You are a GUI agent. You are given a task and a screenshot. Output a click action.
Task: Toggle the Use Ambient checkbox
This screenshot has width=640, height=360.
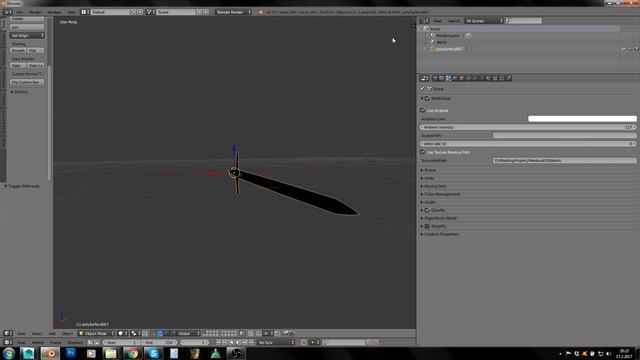(x=423, y=110)
